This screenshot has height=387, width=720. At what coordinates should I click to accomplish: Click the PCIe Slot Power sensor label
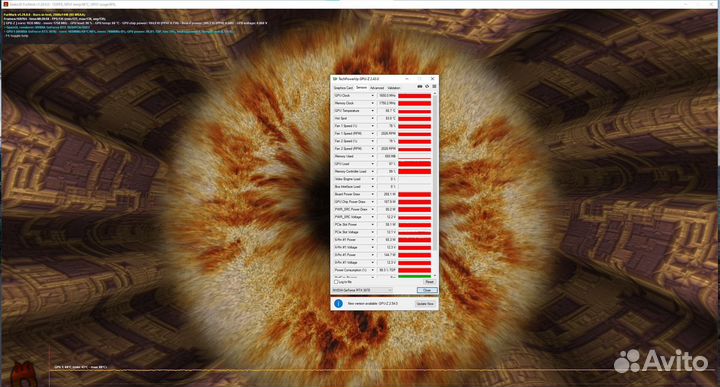[346, 224]
